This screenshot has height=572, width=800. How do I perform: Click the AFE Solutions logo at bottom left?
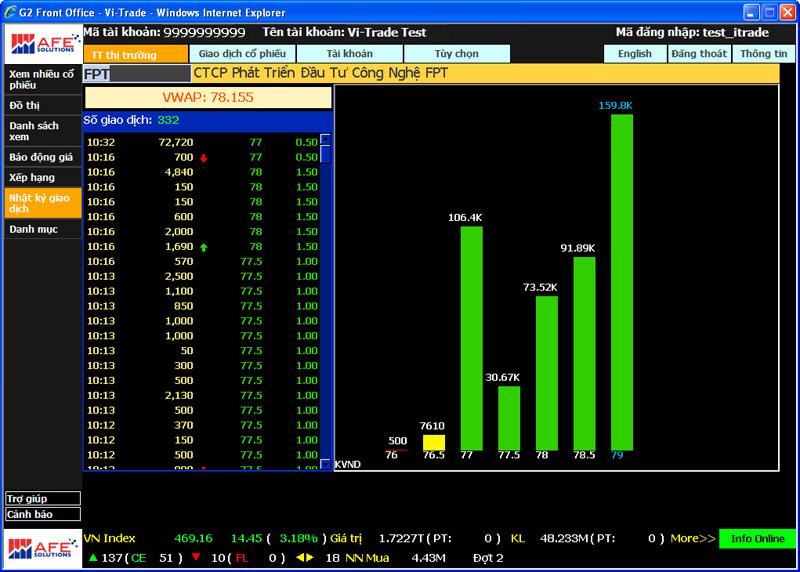click(x=43, y=549)
